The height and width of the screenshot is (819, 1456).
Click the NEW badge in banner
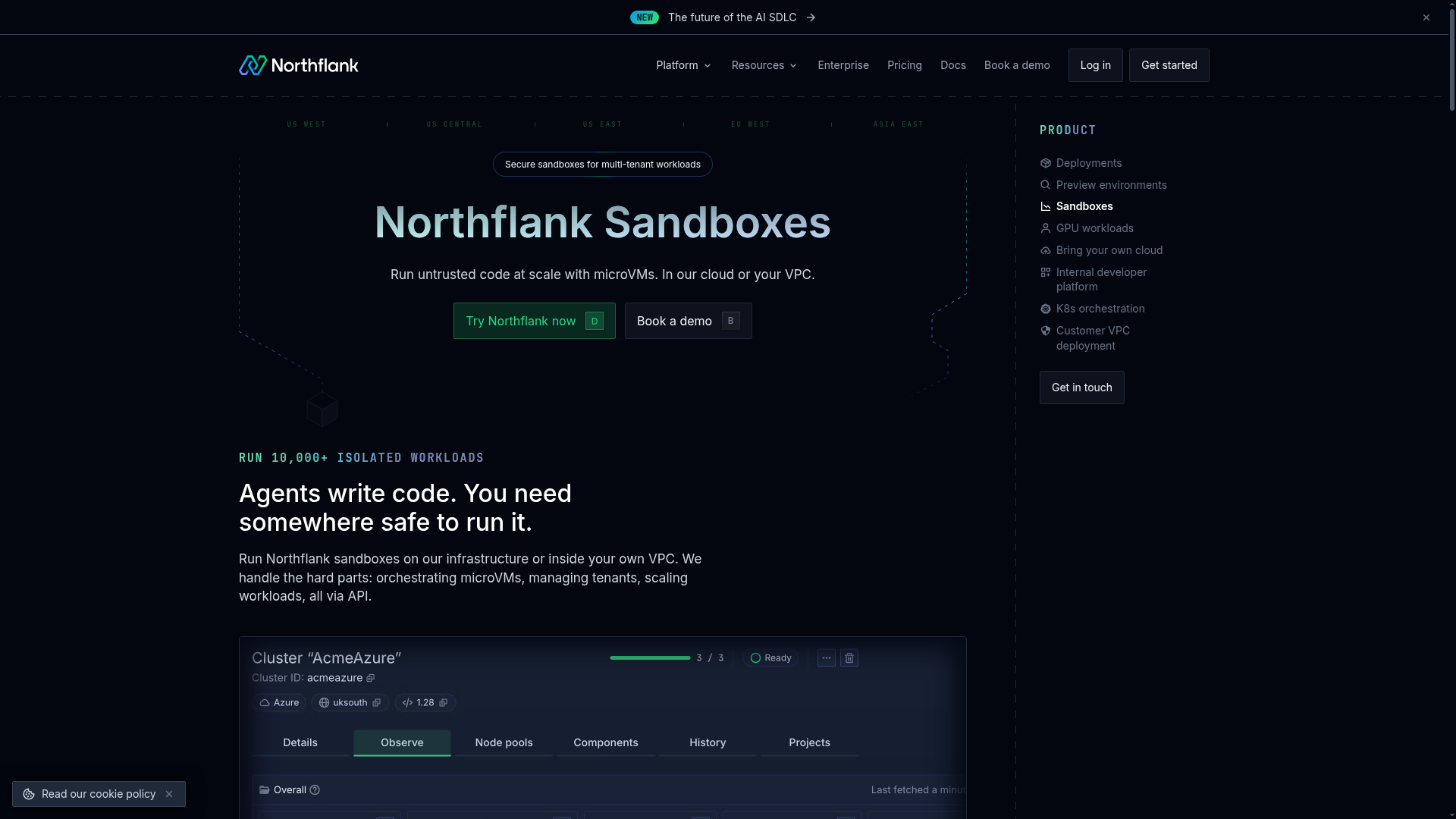[x=645, y=17]
